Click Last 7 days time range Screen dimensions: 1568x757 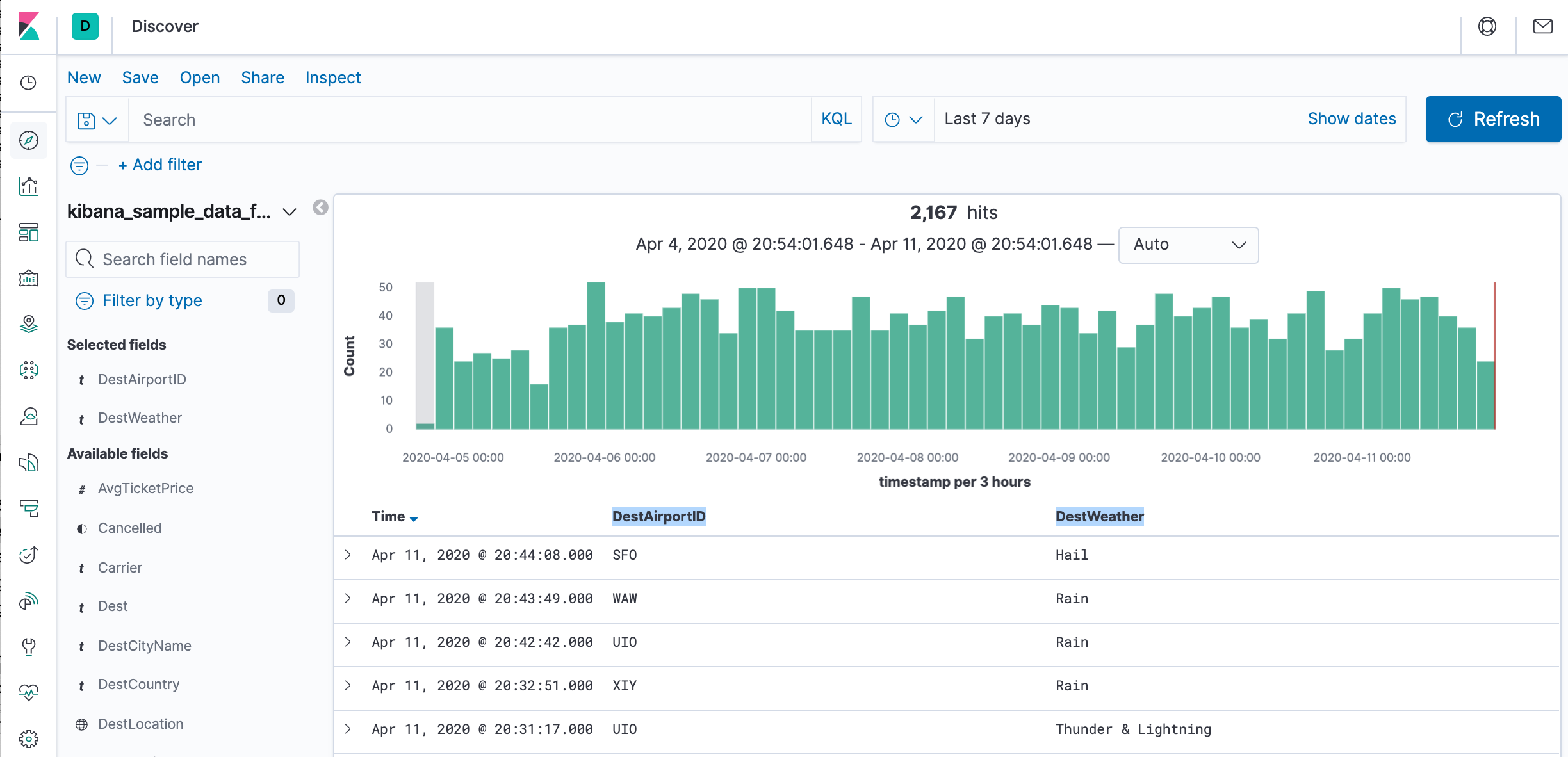pos(987,119)
